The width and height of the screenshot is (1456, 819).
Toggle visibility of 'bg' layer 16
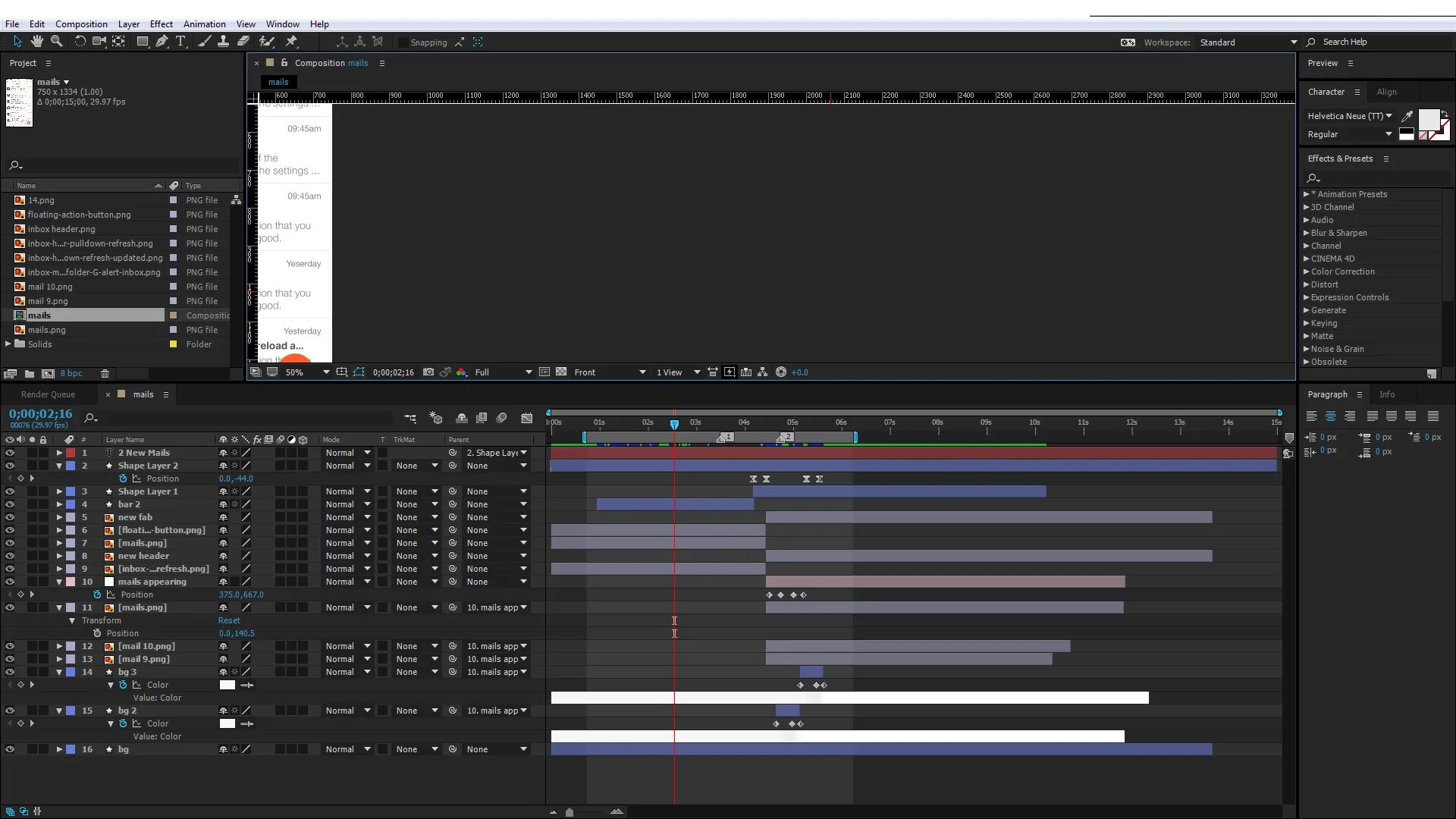tap(10, 749)
